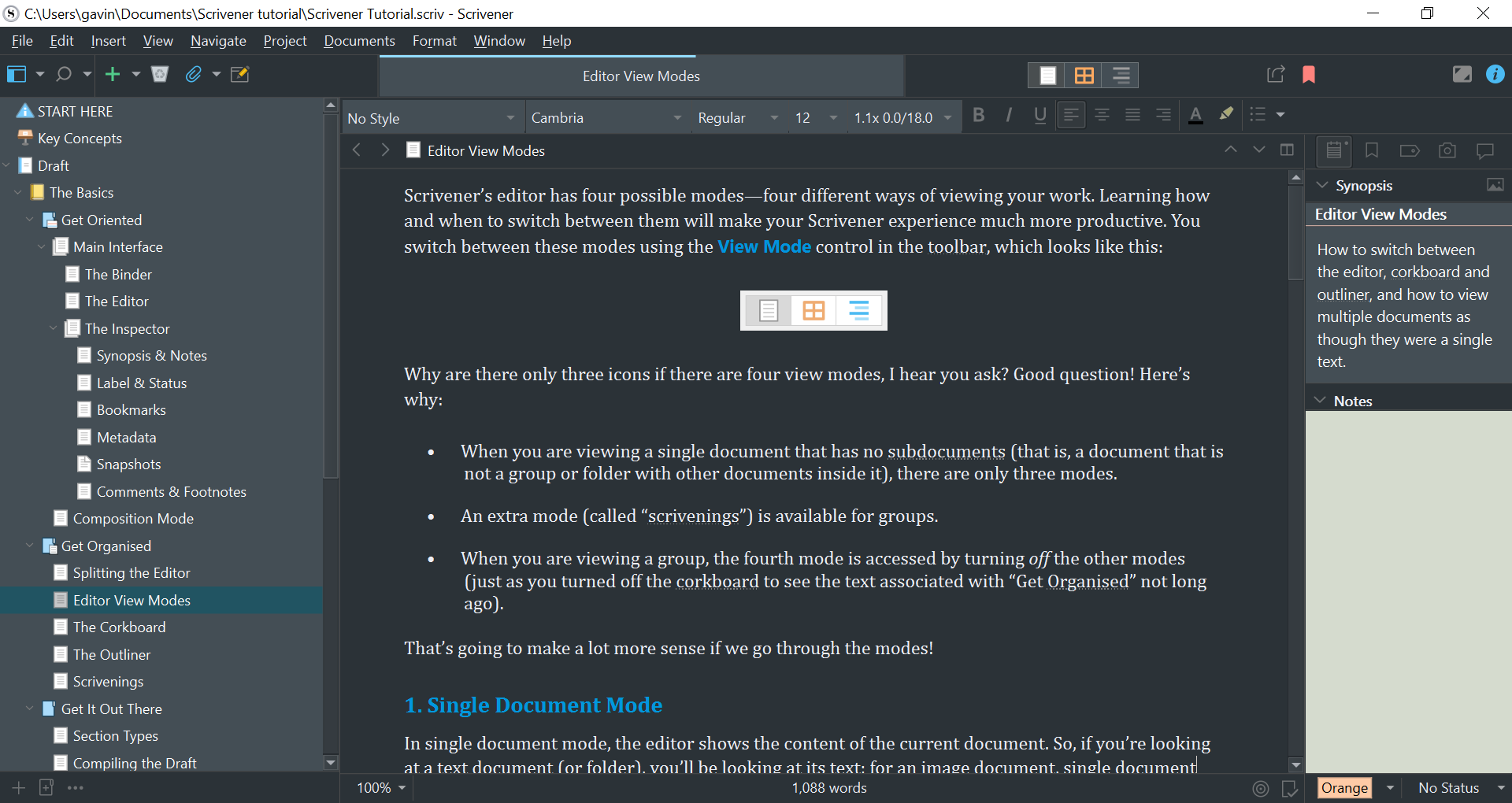Toggle the Inspector blue info icon
The width and height of the screenshot is (1512, 803).
1495,74
